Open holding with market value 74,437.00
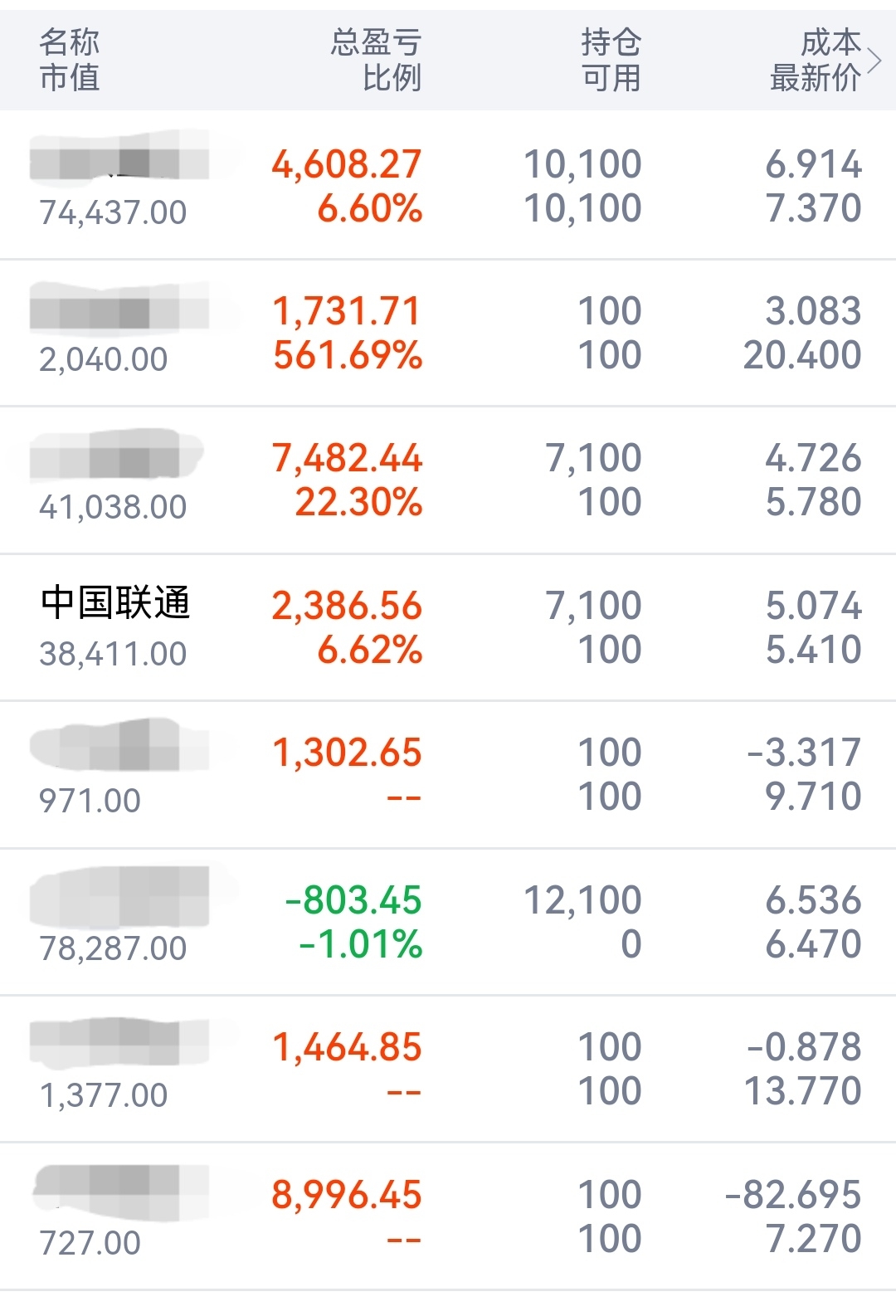Image resolution: width=896 pixels, height=1316 pixels. (x=448, y=185)
